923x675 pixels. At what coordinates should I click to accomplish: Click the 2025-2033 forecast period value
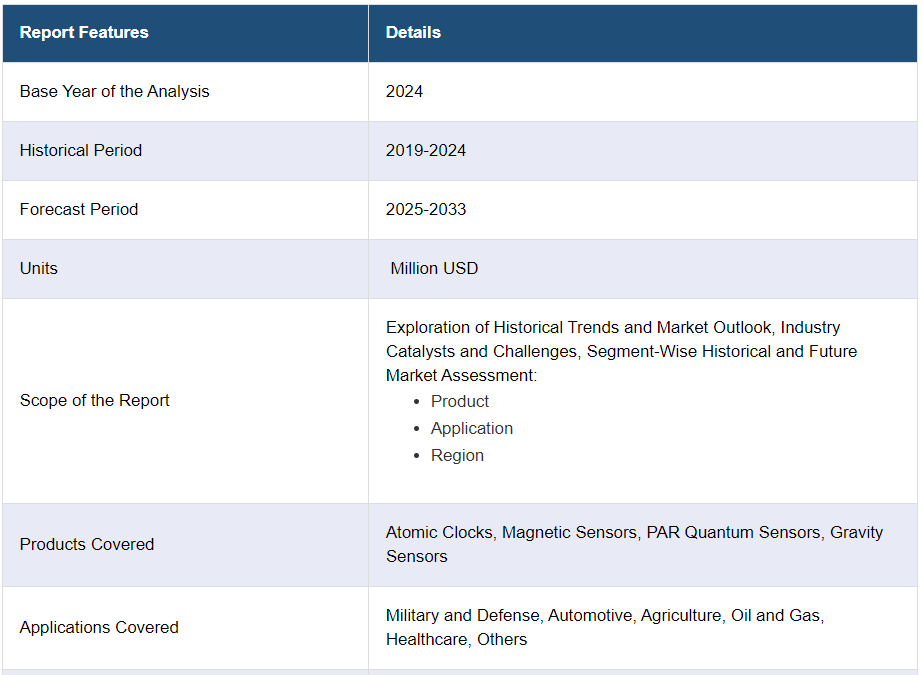[426, 209]
